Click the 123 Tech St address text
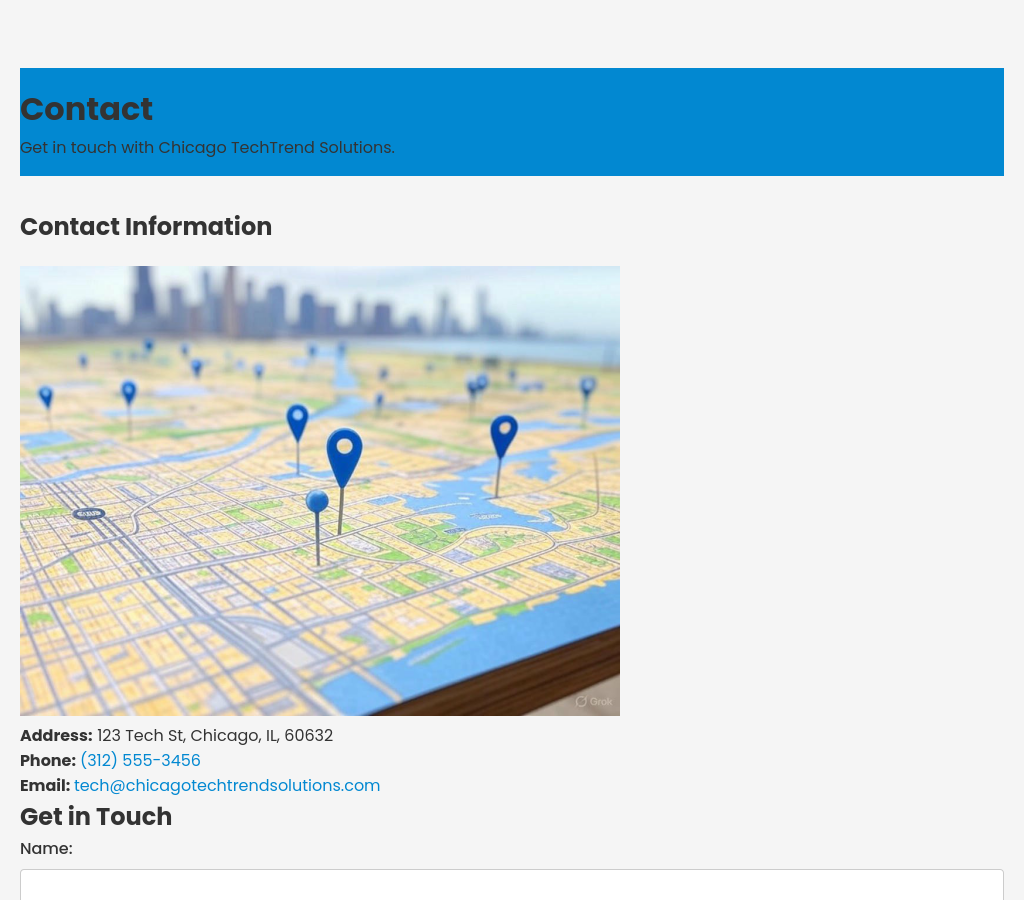 pyautogui.click(x=214, y=736)
